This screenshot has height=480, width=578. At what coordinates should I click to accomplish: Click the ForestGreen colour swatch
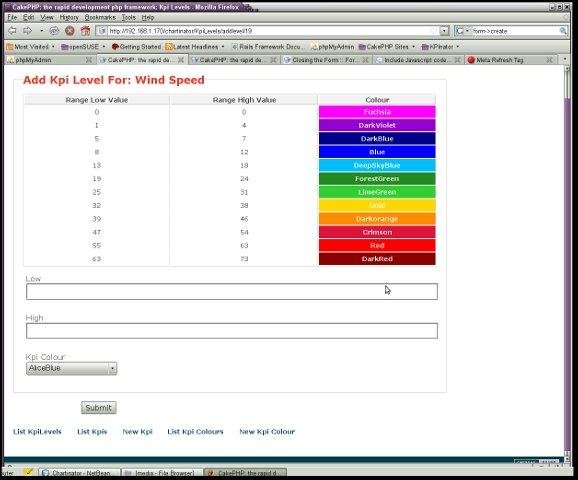click(x=377, y=179)
